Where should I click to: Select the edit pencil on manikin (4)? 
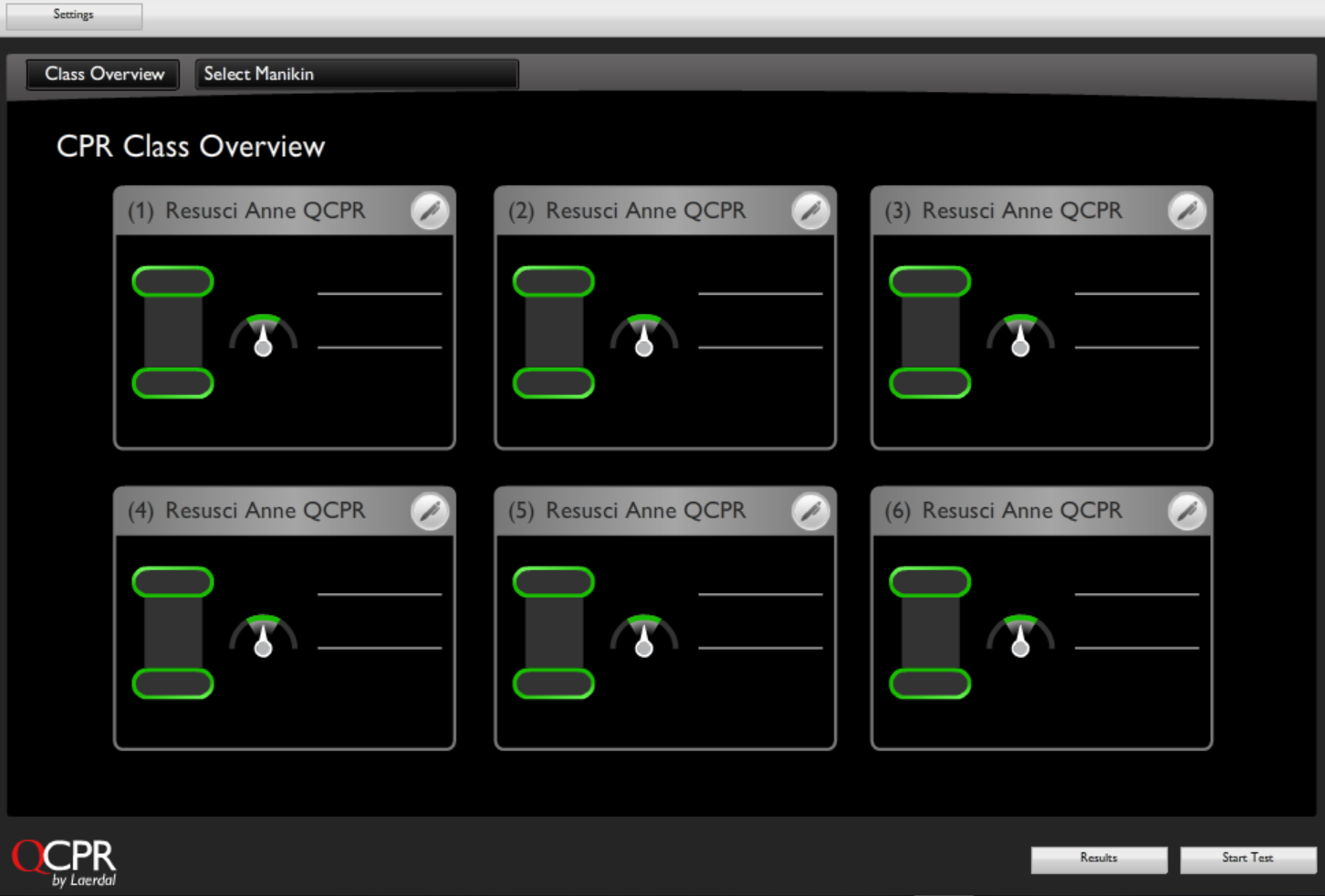tap(430, 510)
